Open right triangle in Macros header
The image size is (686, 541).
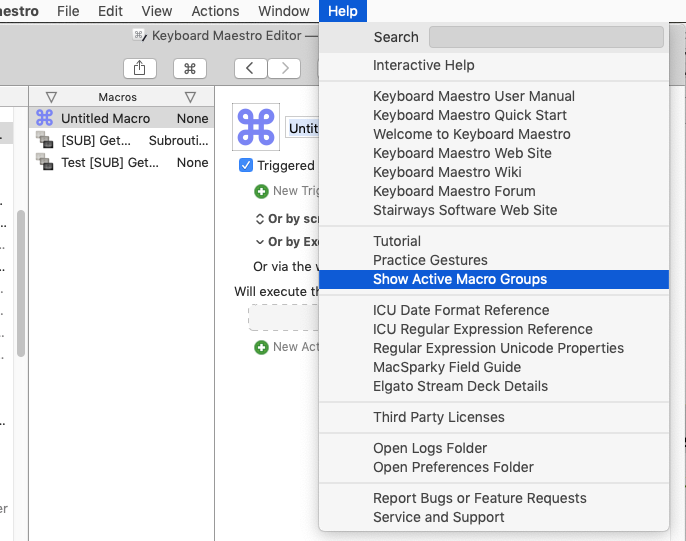190,97
